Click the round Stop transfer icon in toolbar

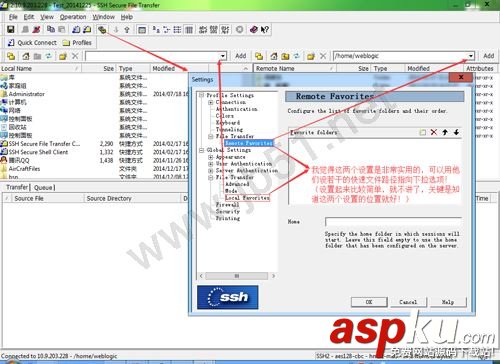coord(239,30)
